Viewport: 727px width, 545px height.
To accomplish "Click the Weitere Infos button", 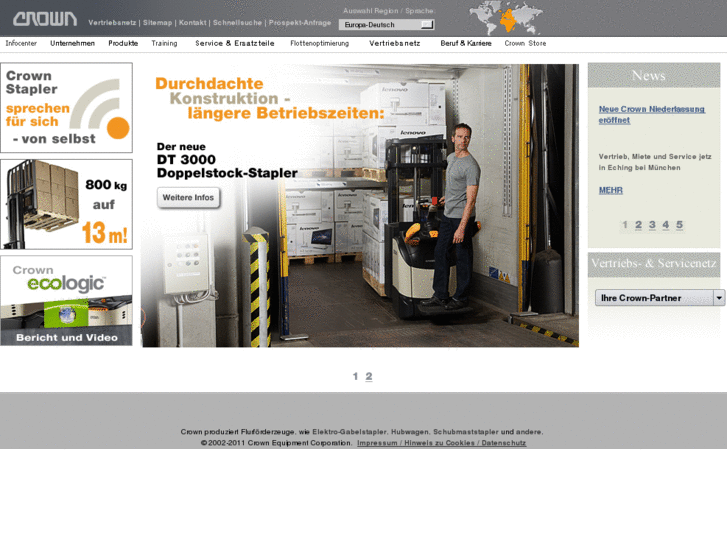I will (188, 198).
